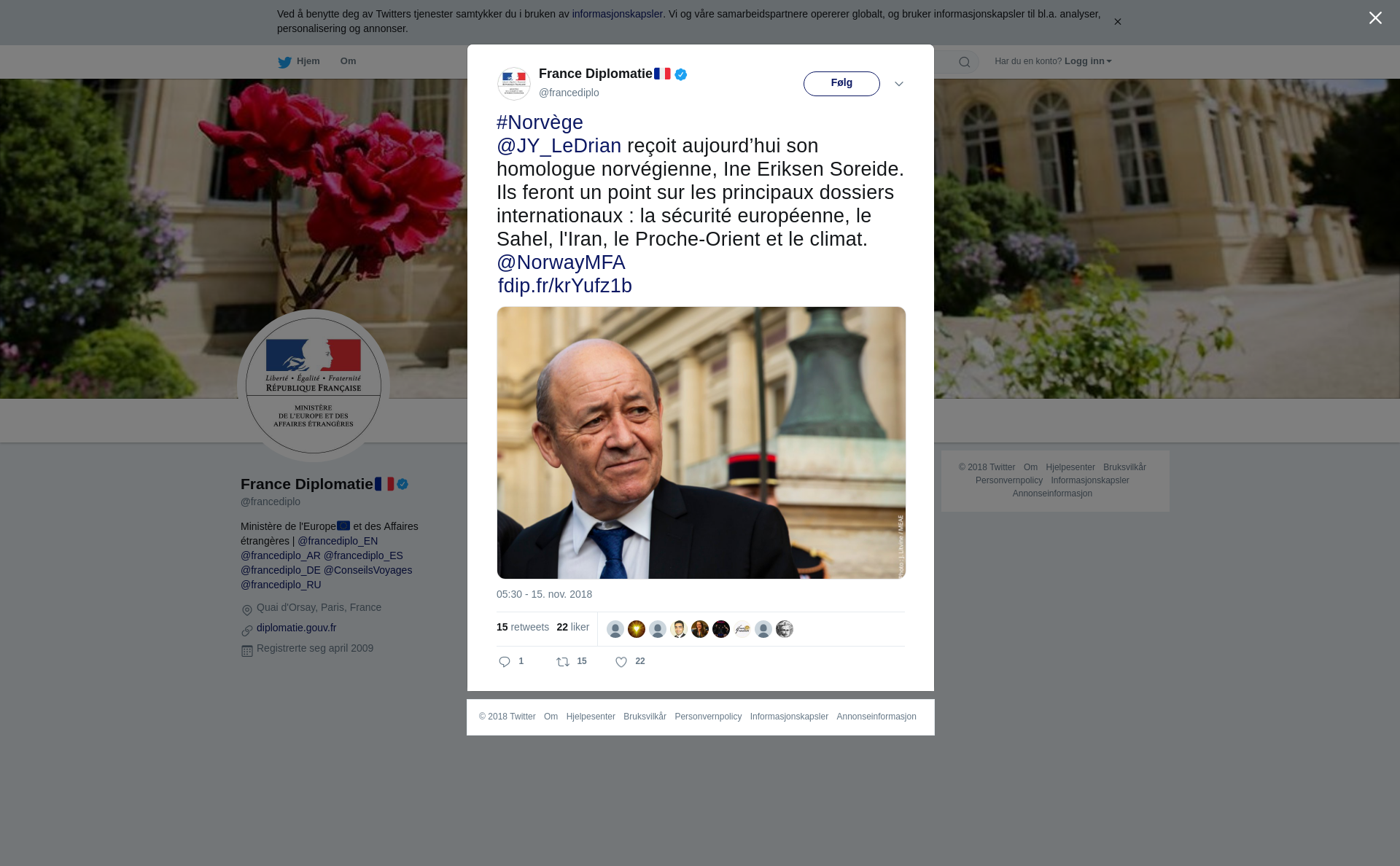This screenshot has width=1400, height=866.
Task: Click the search magnifier icon
Action: tap(965, 63)
